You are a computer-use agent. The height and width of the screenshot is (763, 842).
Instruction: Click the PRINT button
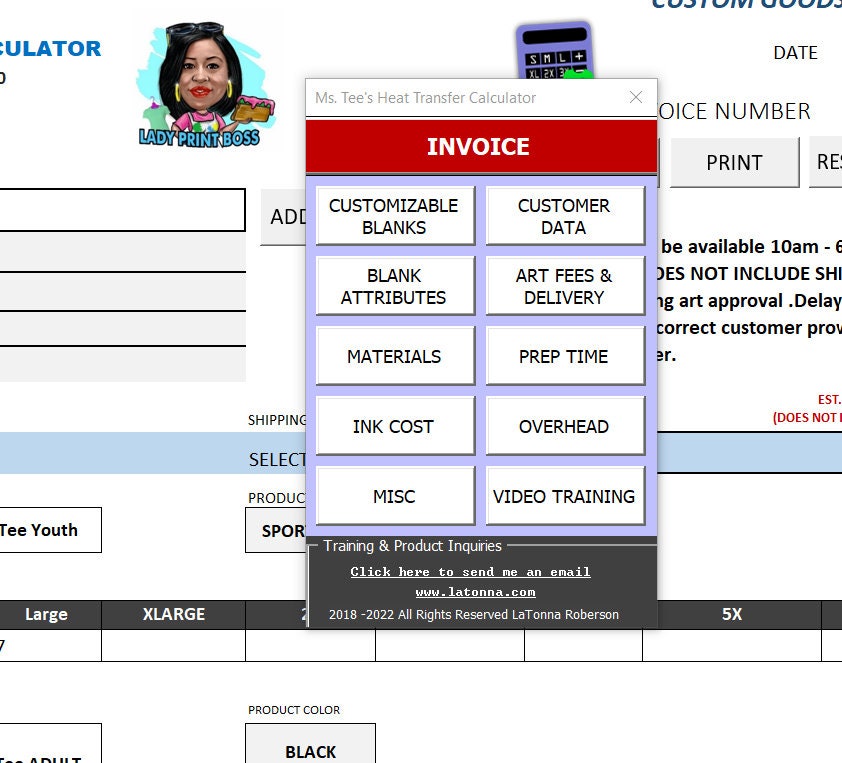[x=734, y=162]
